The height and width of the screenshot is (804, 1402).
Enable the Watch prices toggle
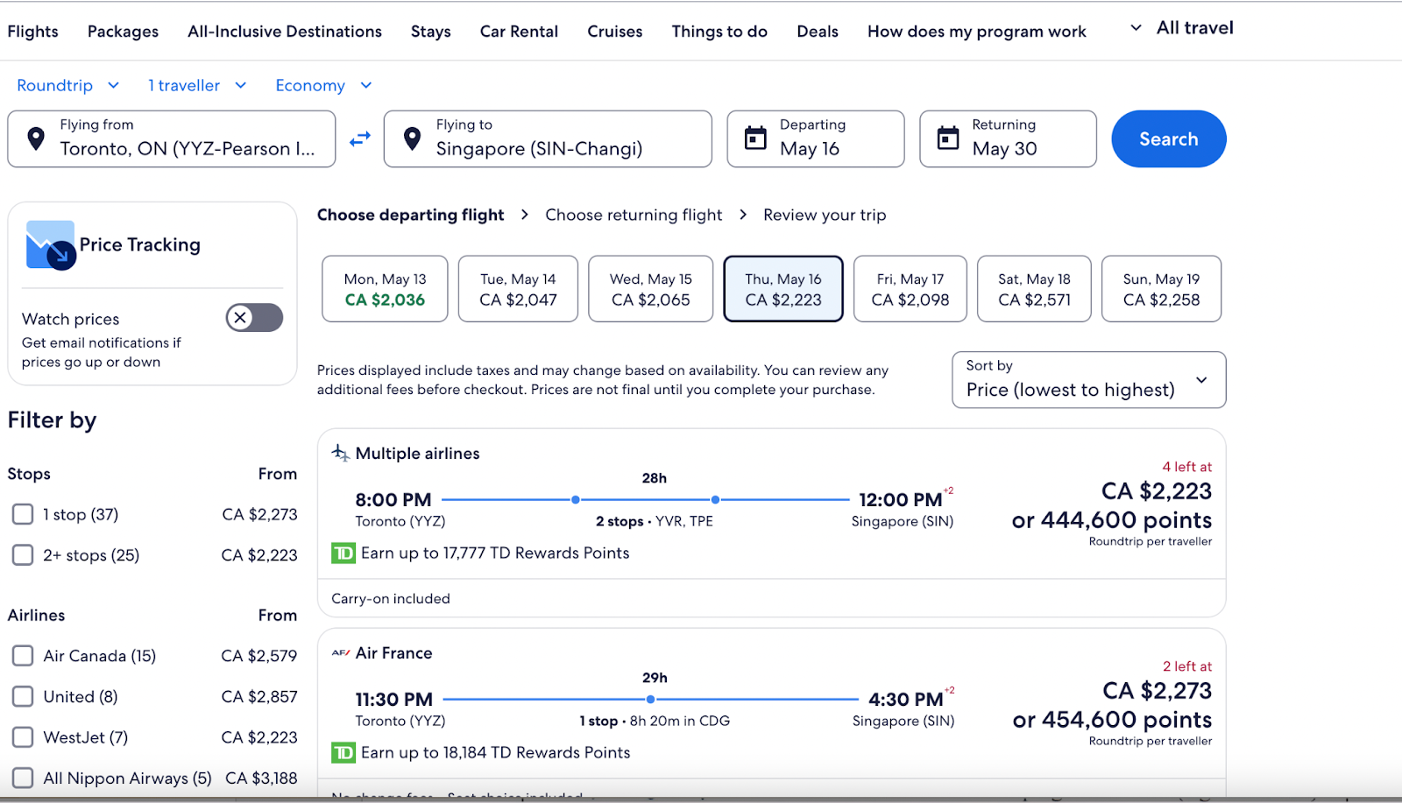pos(254,318)
